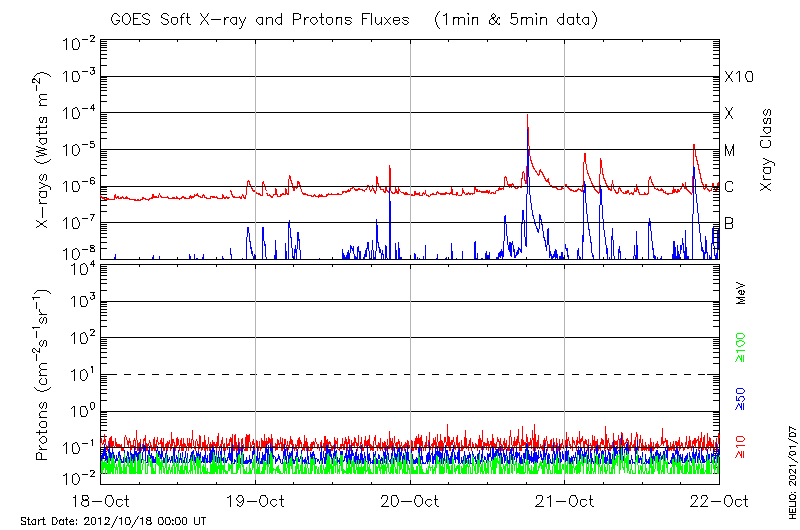Click the tallest red X-ray flare peak
This screenshot has width=800, height=530.
pos(527,116)
